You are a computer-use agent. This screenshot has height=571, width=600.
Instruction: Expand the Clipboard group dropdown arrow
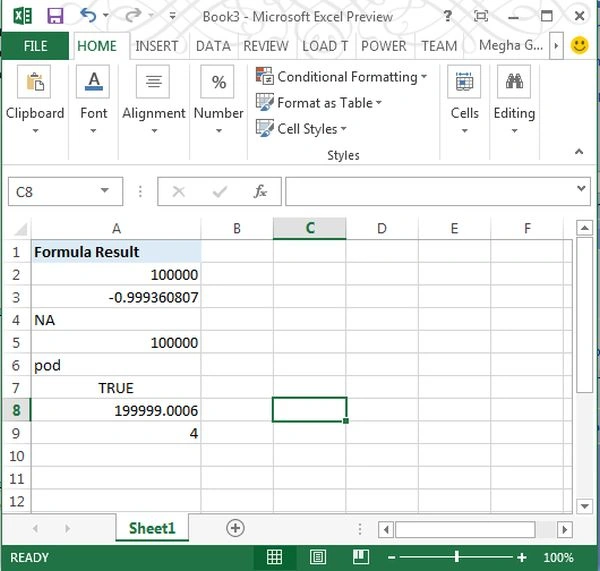[x=35, y=131]
